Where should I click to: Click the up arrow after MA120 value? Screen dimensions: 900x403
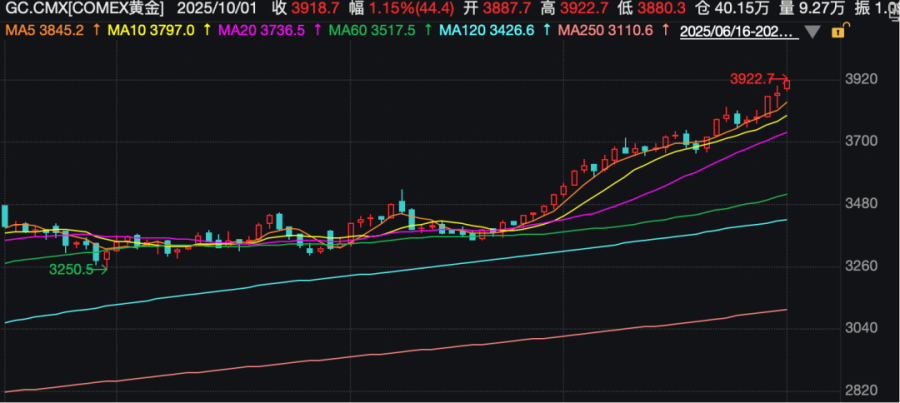click(546, 31)
